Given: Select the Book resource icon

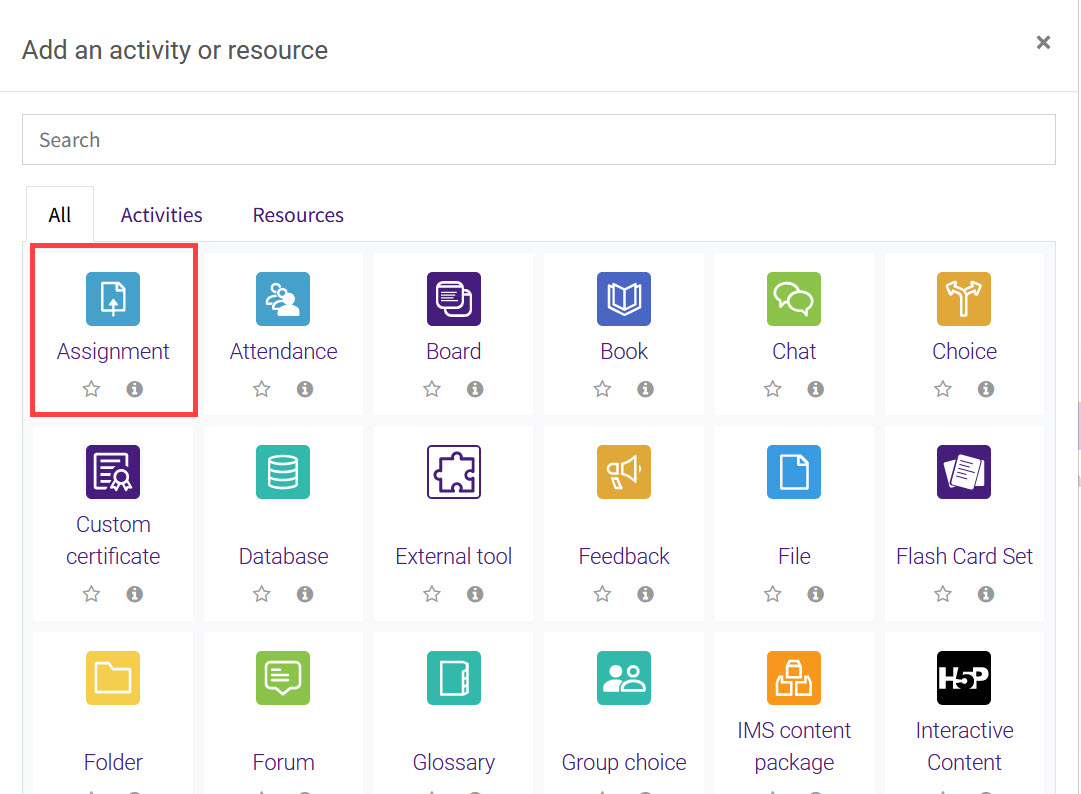Looking at the screenshot, I should point(624,299).
